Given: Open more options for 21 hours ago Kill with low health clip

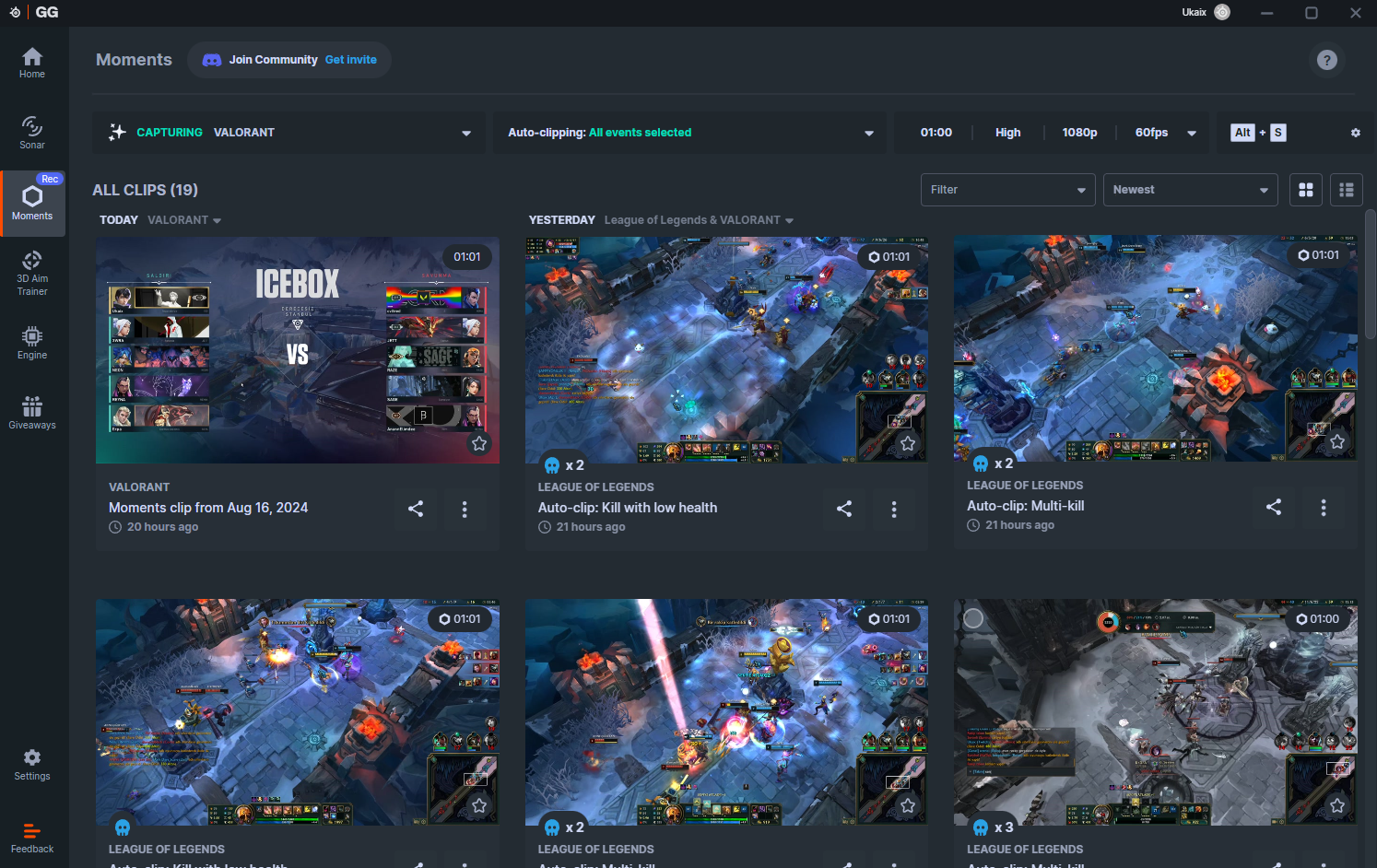Looking at the screenshot, I should [894, 509].
